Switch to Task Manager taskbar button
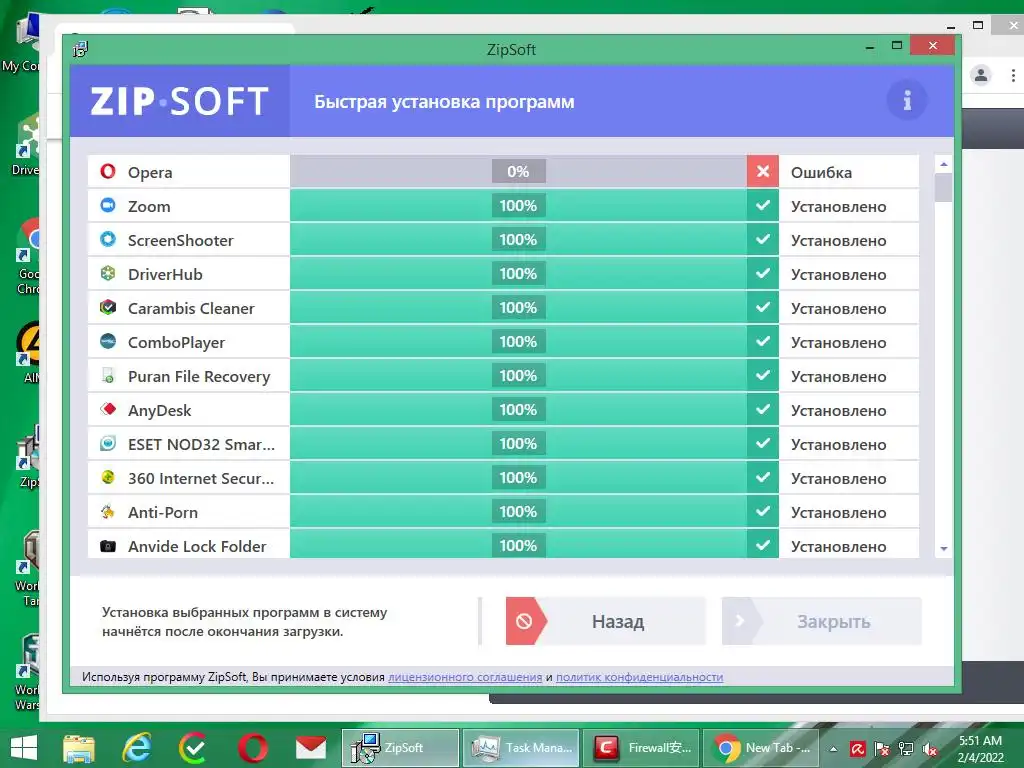The width and height of the screenshot is (1024, 768). click(521, 748)
